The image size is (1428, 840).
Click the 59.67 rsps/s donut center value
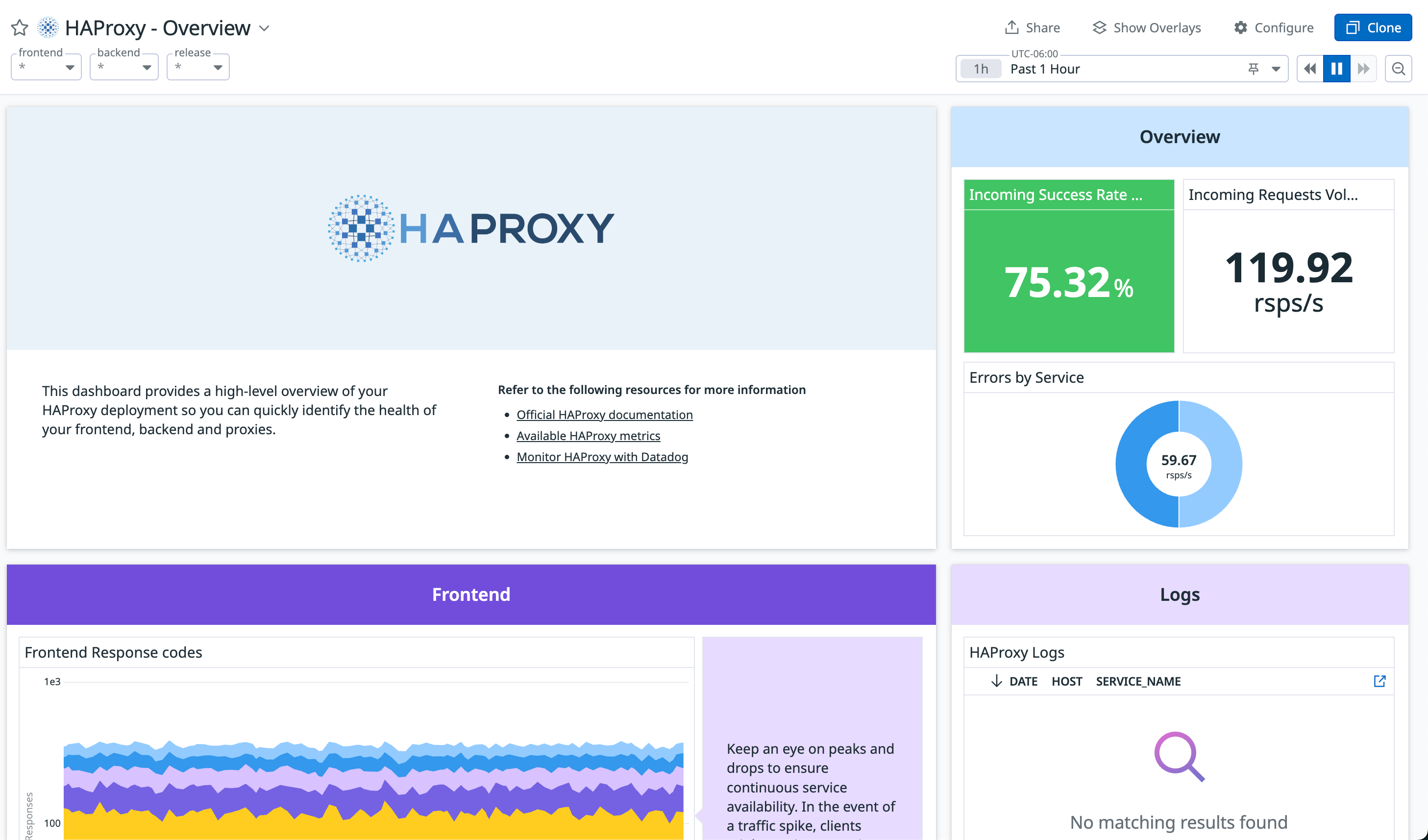[1179, 467]
